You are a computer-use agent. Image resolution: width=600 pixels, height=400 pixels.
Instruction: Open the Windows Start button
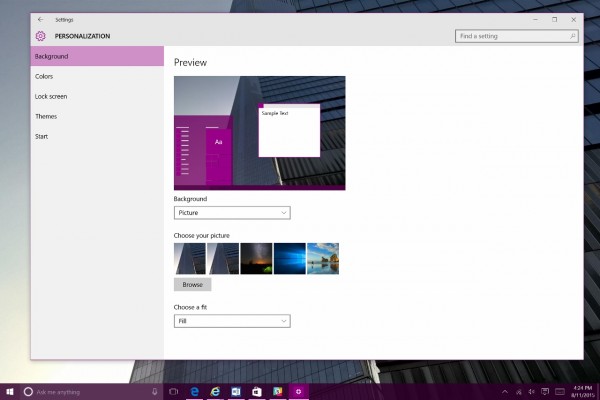tap(10, 392)
